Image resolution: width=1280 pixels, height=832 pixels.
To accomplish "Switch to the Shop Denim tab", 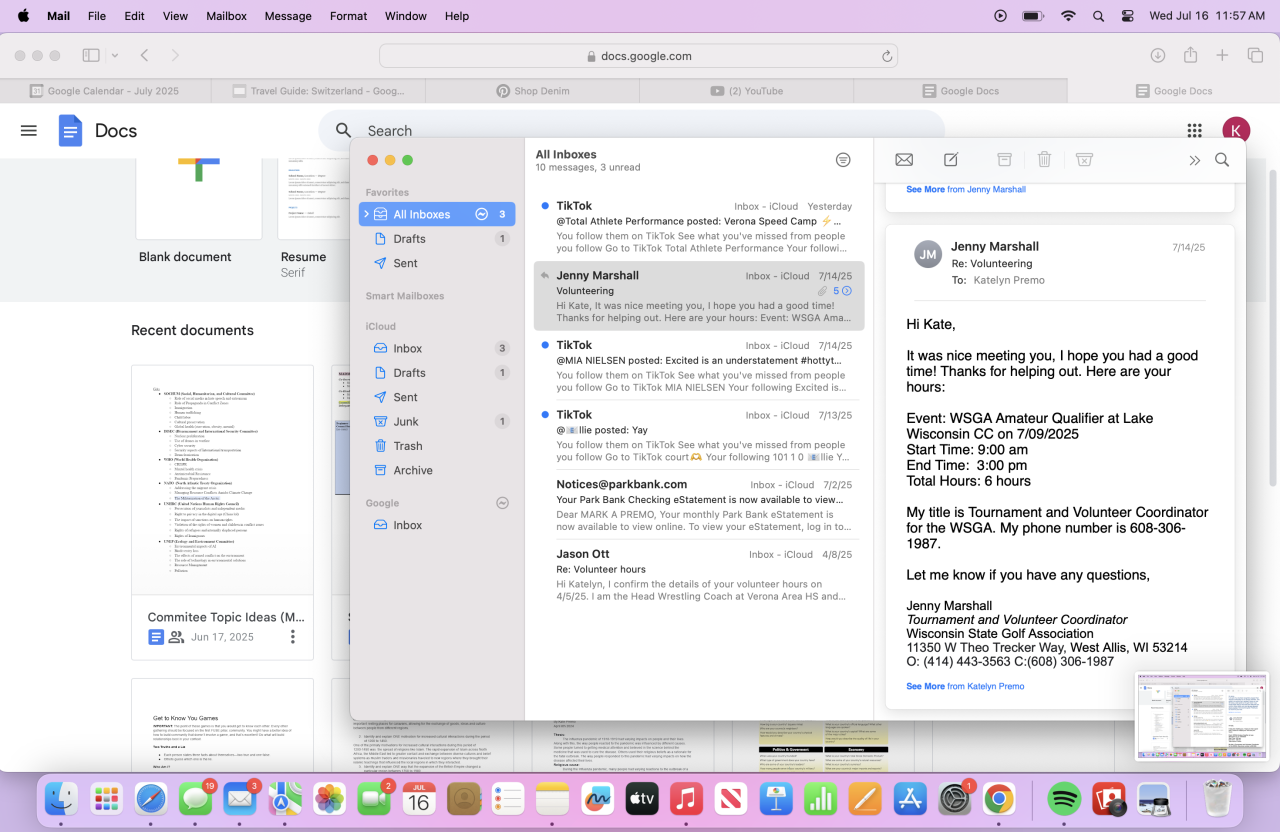I will pos(533,91).
